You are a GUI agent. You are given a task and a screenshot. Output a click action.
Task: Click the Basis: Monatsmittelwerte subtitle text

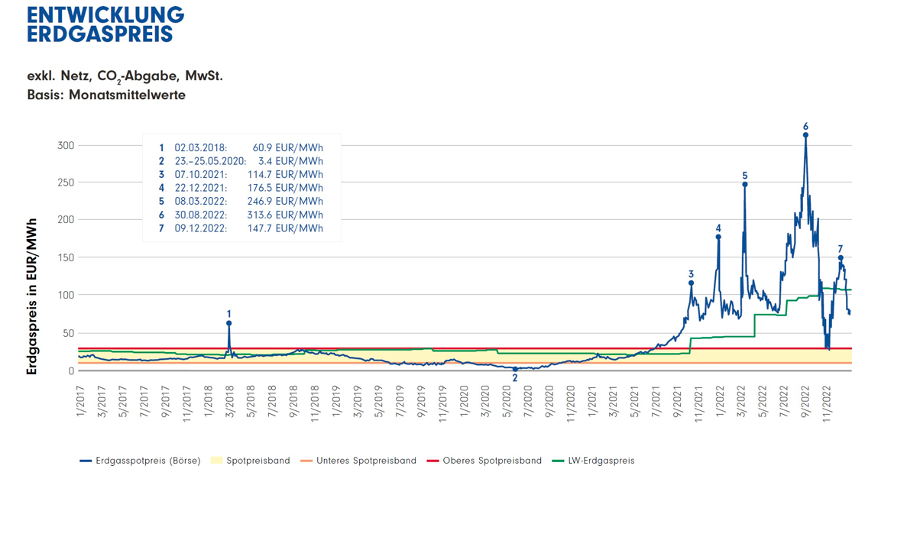tap(106, 95)
